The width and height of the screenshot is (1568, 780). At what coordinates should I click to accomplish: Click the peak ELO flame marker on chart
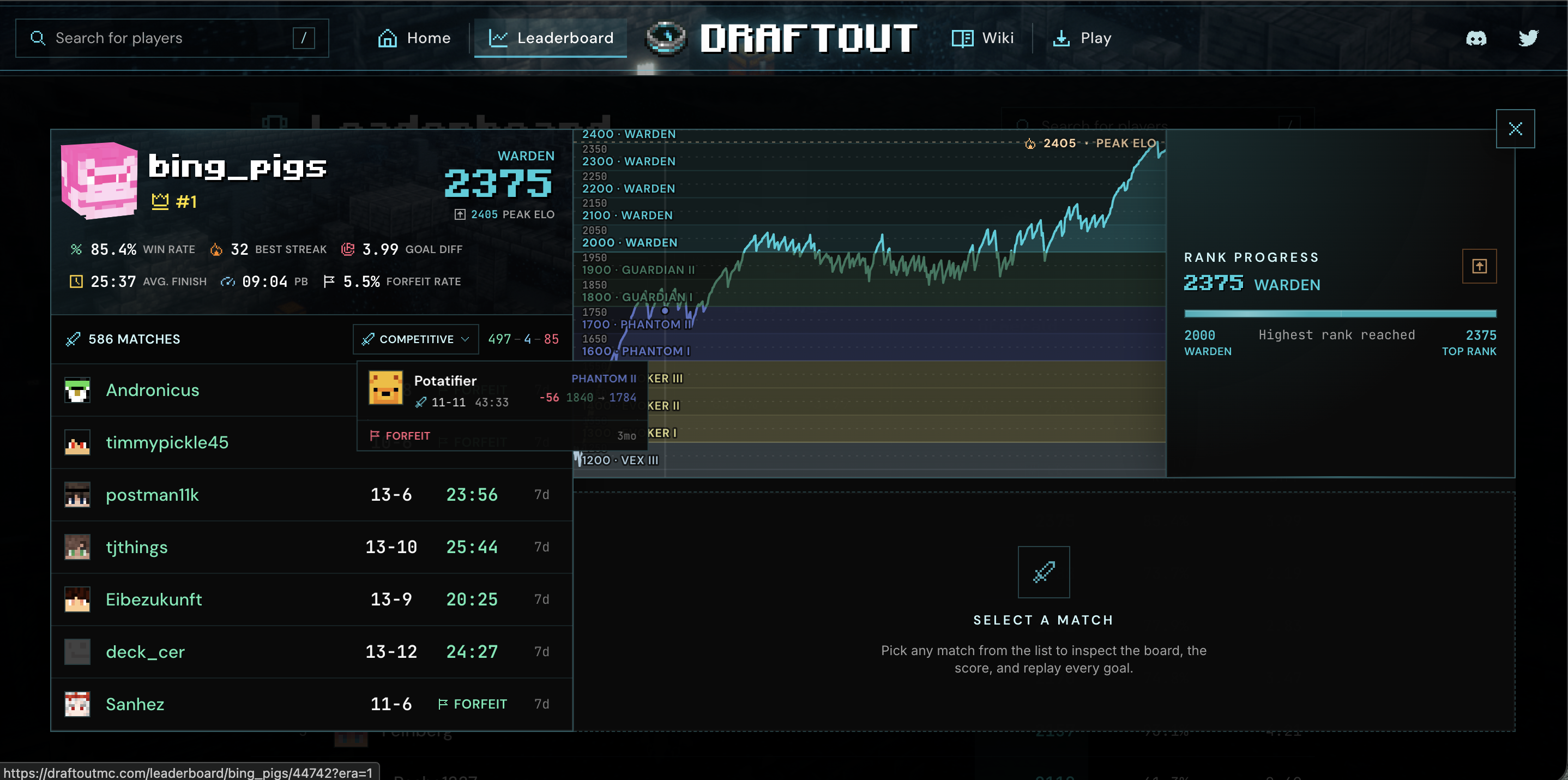click(1030, 143)
